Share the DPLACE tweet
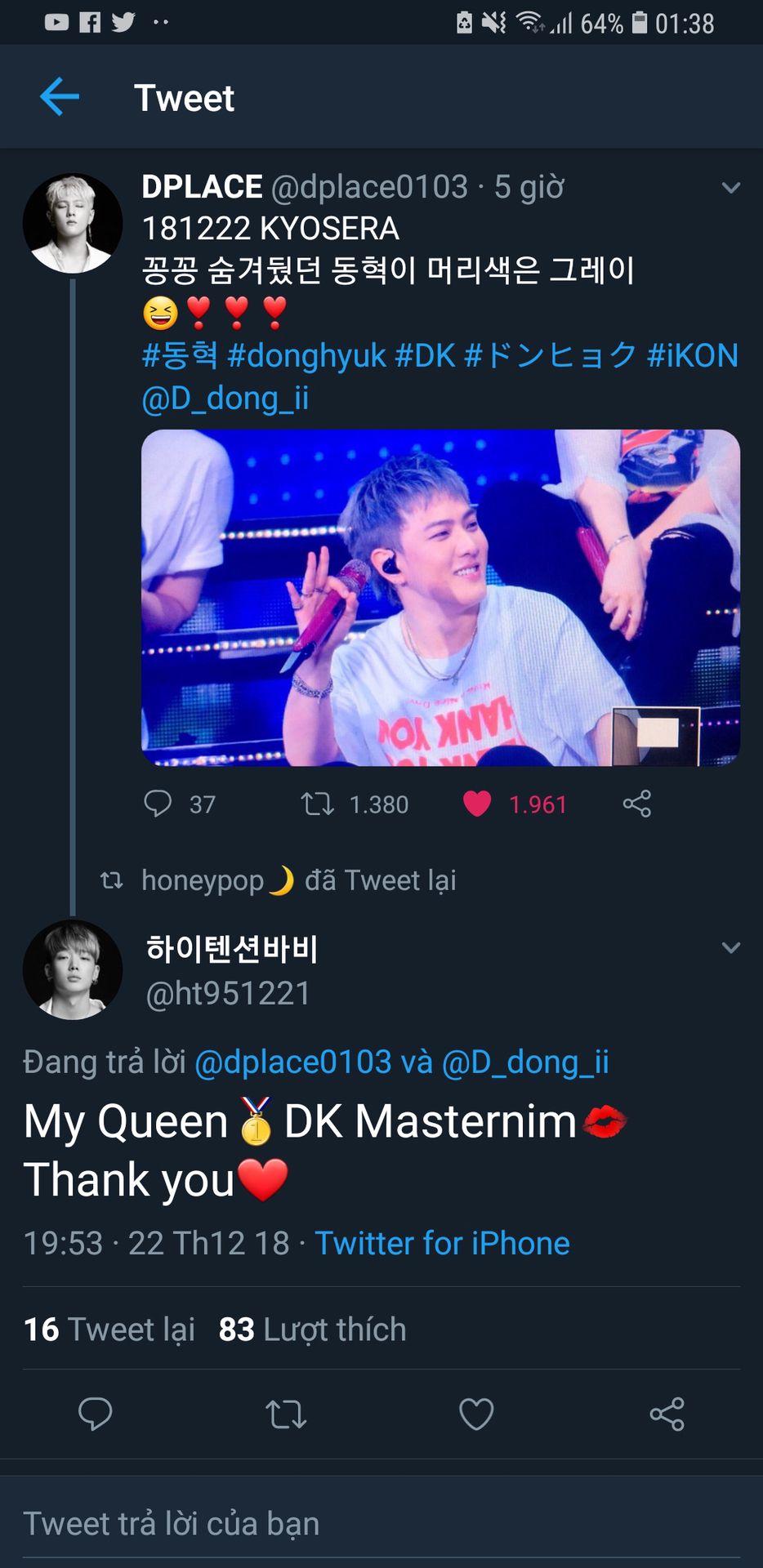This screenshot has height=1568, width=763. (636, 804)
